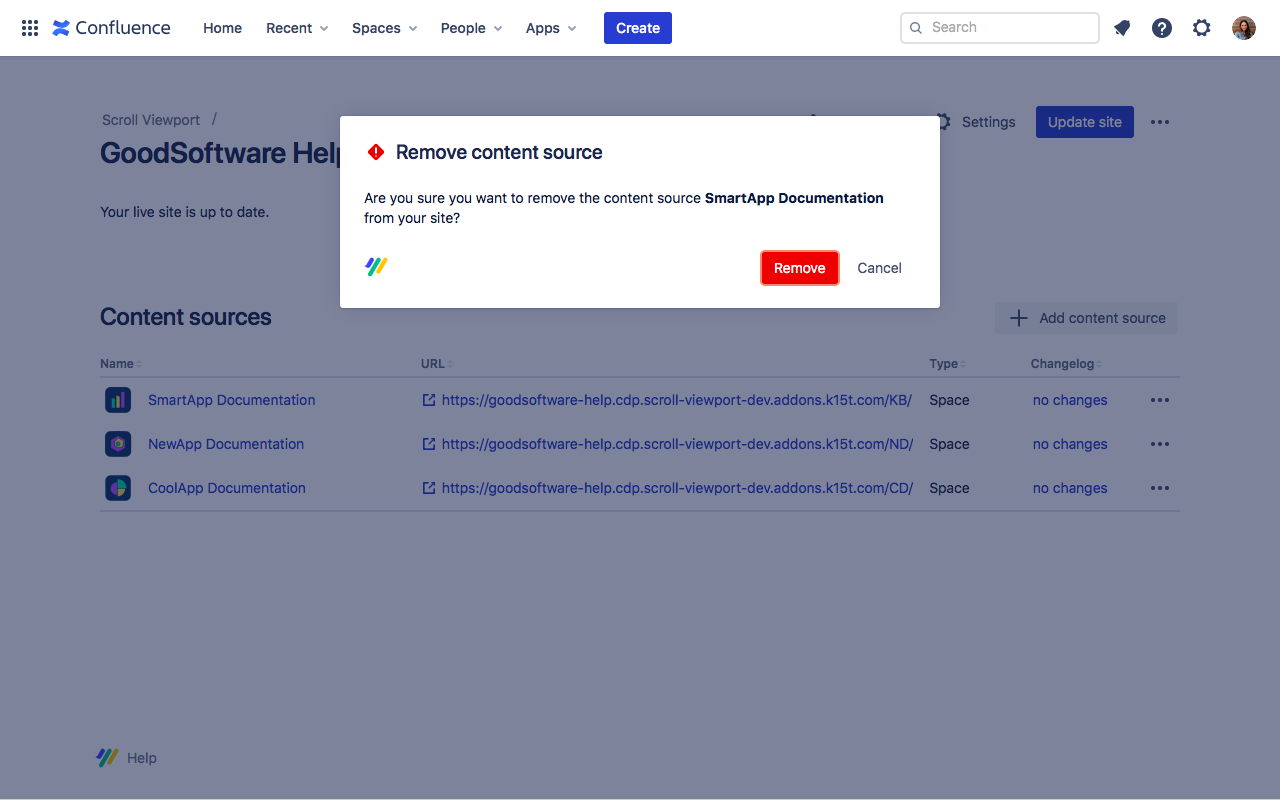Click the SmartApp Documentation space icon

point(117,399)
